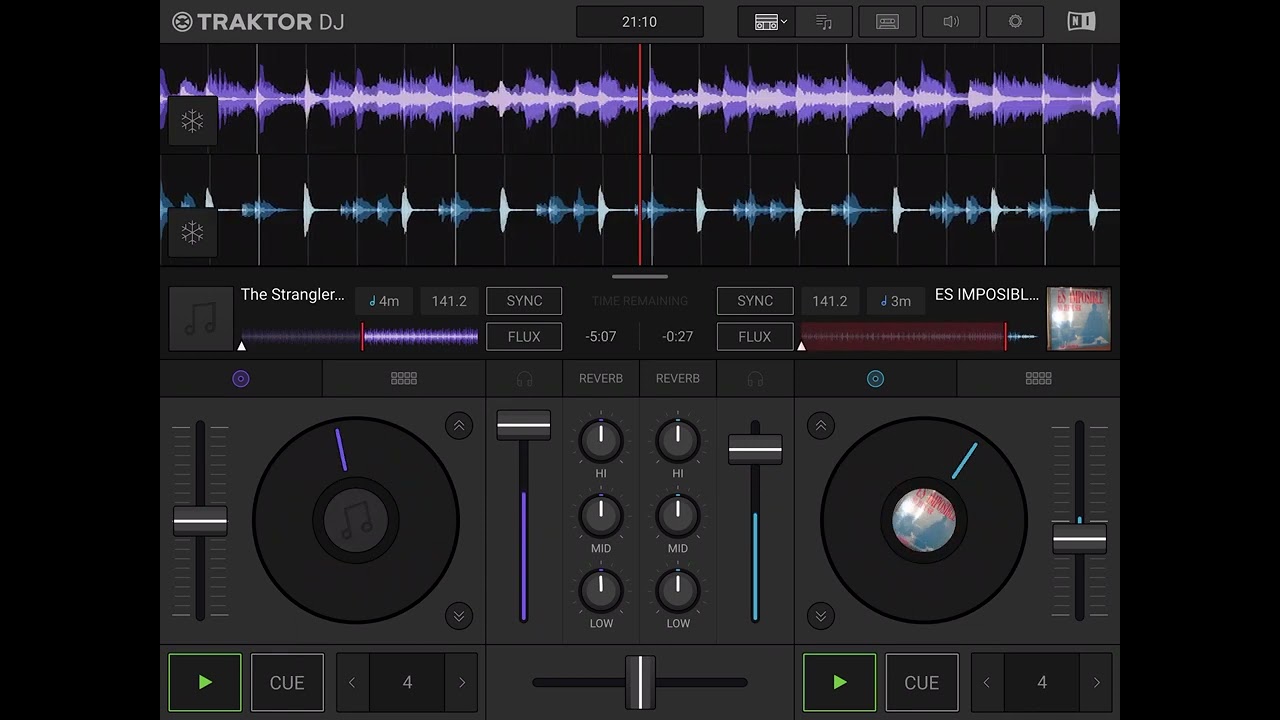The image size is (1280, 720).
Task: Click the blue lower deck waveform
Action: pos(640,210)
